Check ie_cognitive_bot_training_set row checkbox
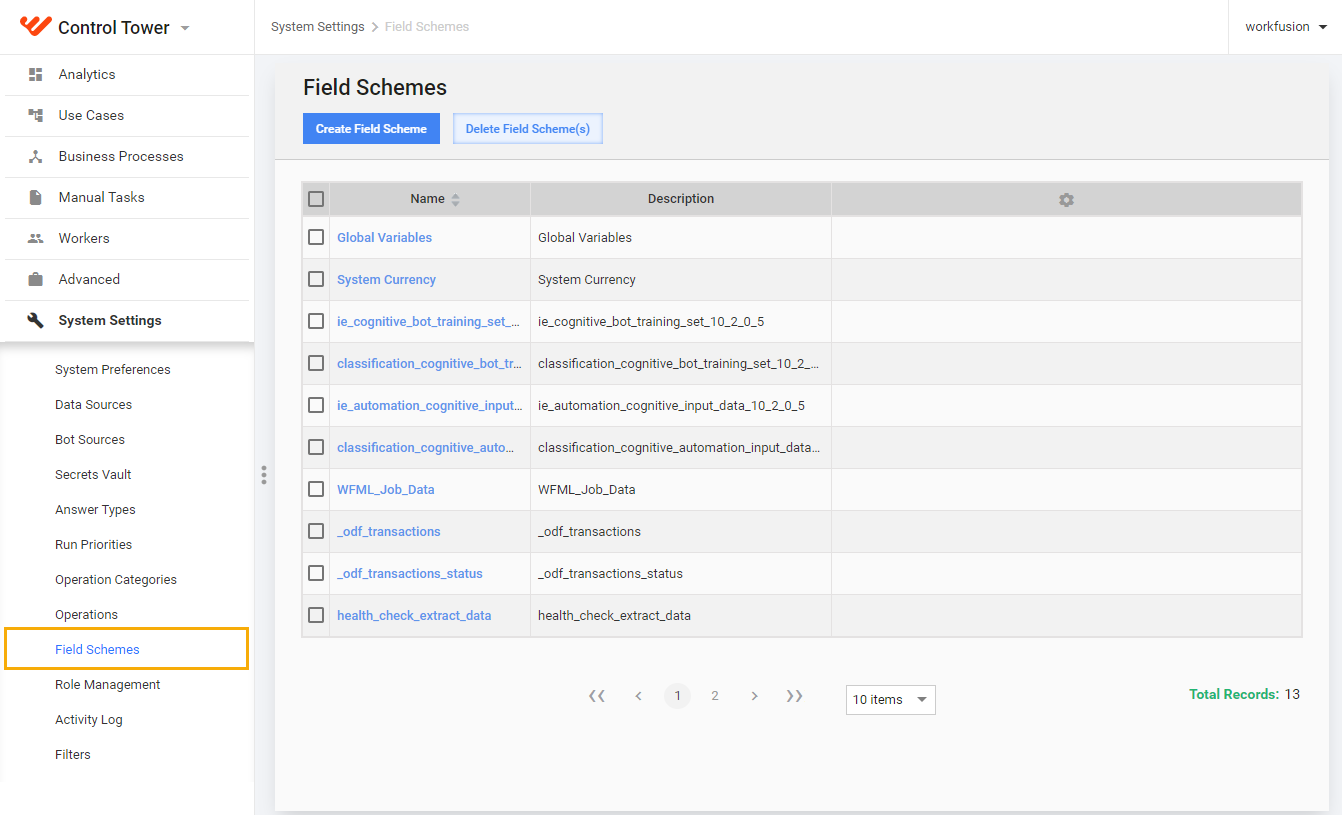 tap(316, 321)
